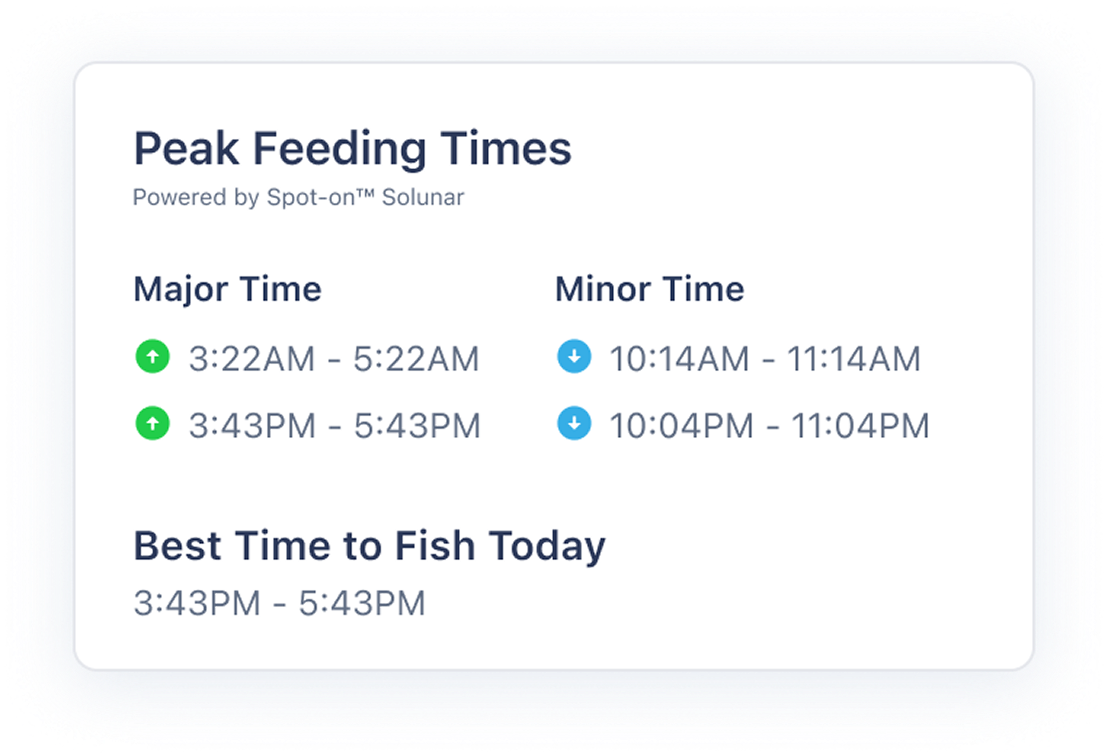Click the blue down arrow beside 10:14AM
The height and width of the screenshot is (756, 1108).
click(574, 357)
